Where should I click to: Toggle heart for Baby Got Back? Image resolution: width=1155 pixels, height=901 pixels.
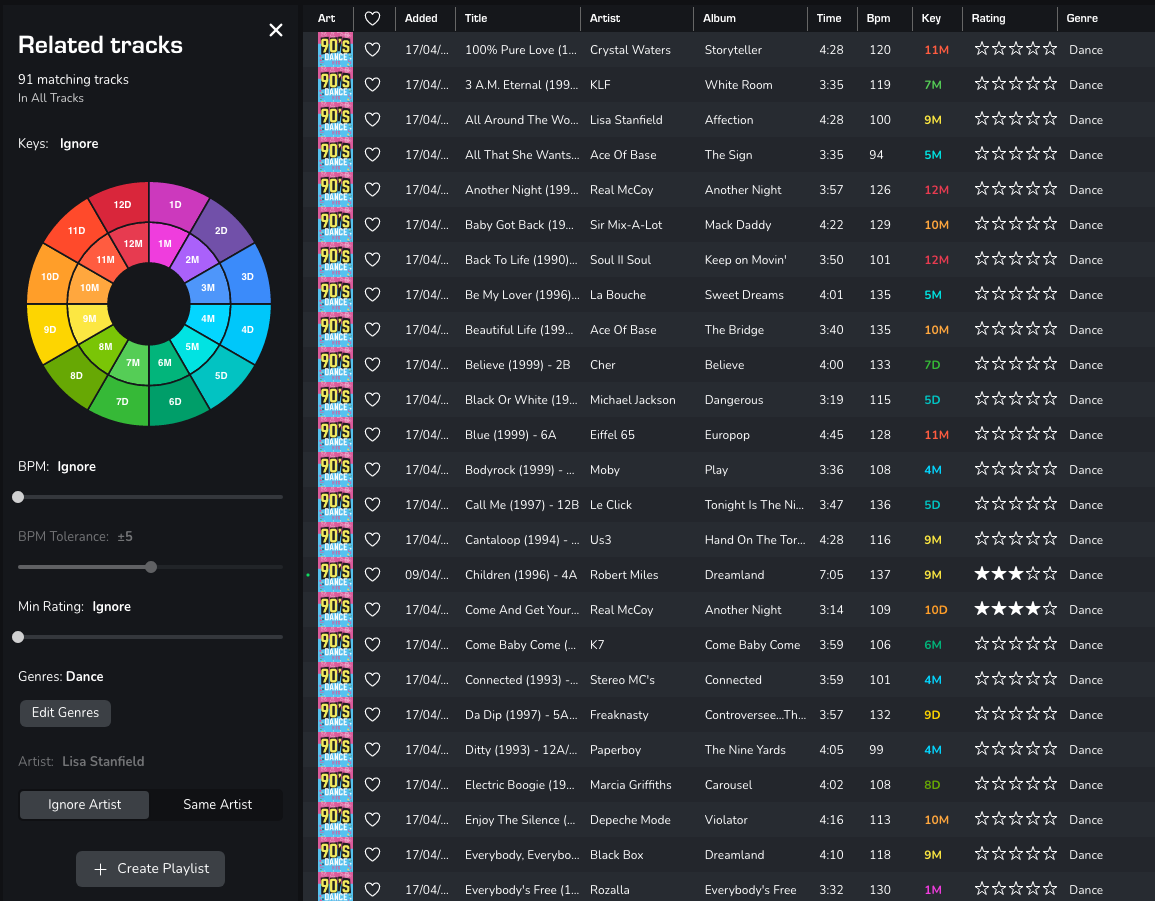coord(373,225)
